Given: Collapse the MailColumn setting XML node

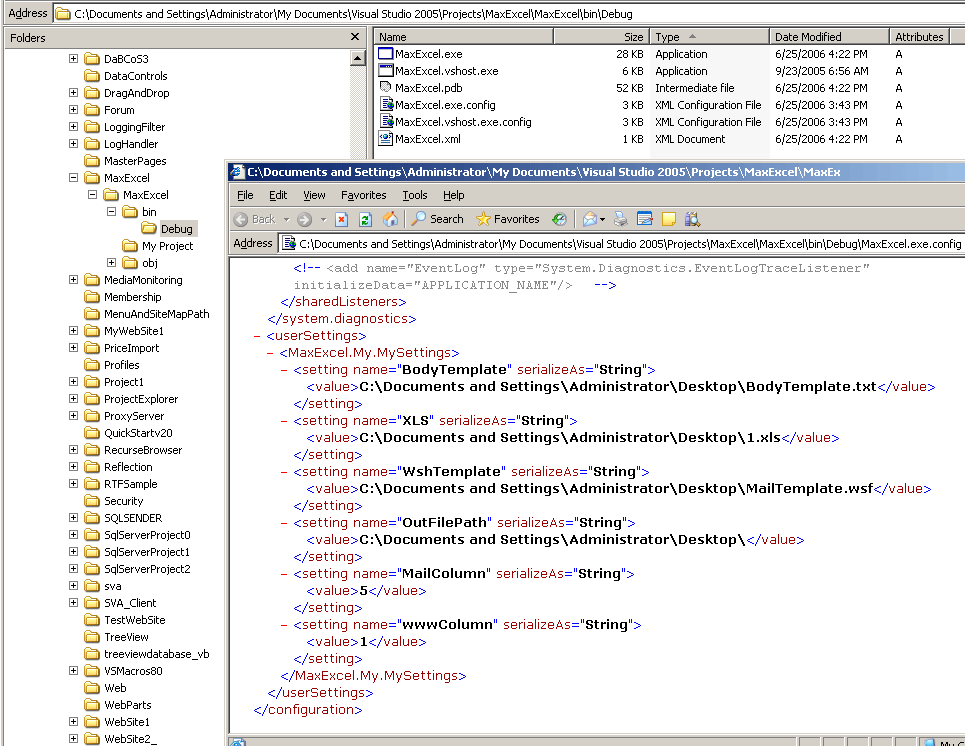Looking at the screenshot, I should [284, 574].
